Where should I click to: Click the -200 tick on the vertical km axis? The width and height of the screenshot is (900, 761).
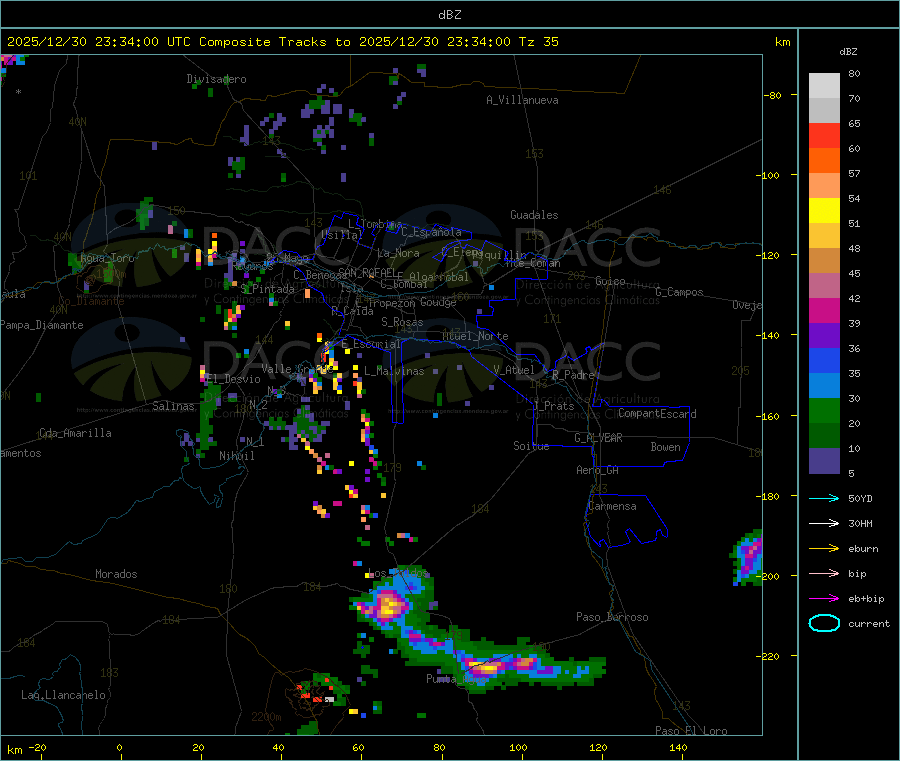770,576
